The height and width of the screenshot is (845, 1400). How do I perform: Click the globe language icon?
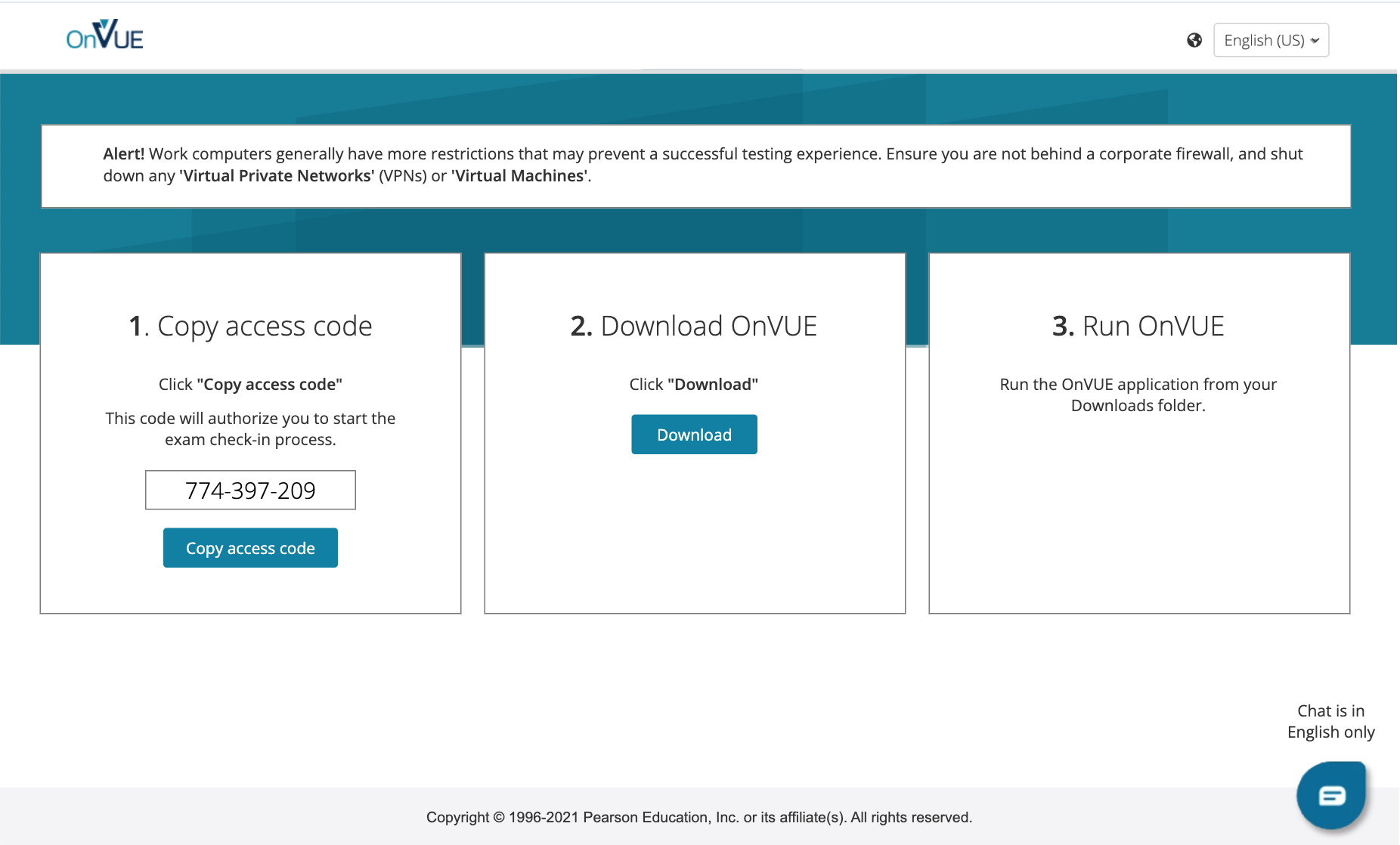(1194, 40)
